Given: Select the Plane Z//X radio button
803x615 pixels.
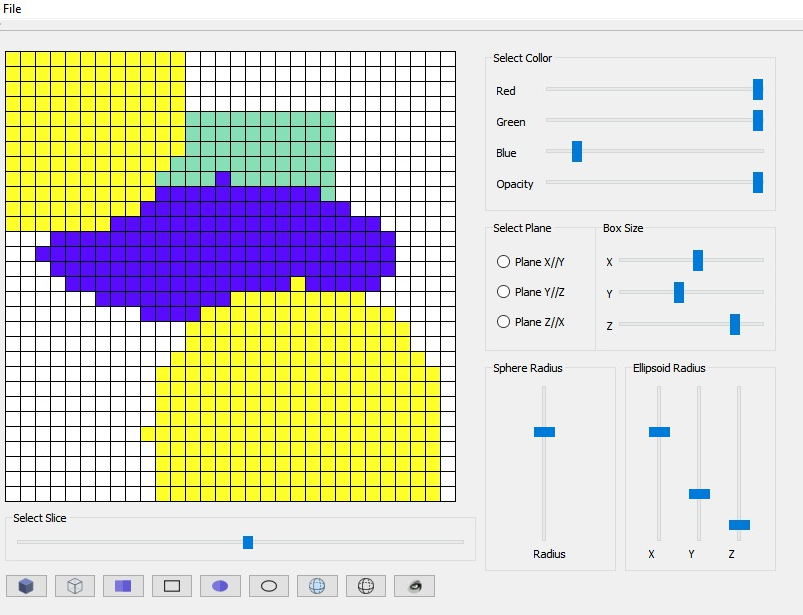Looking at the screenshot, I should coord(503,322).
